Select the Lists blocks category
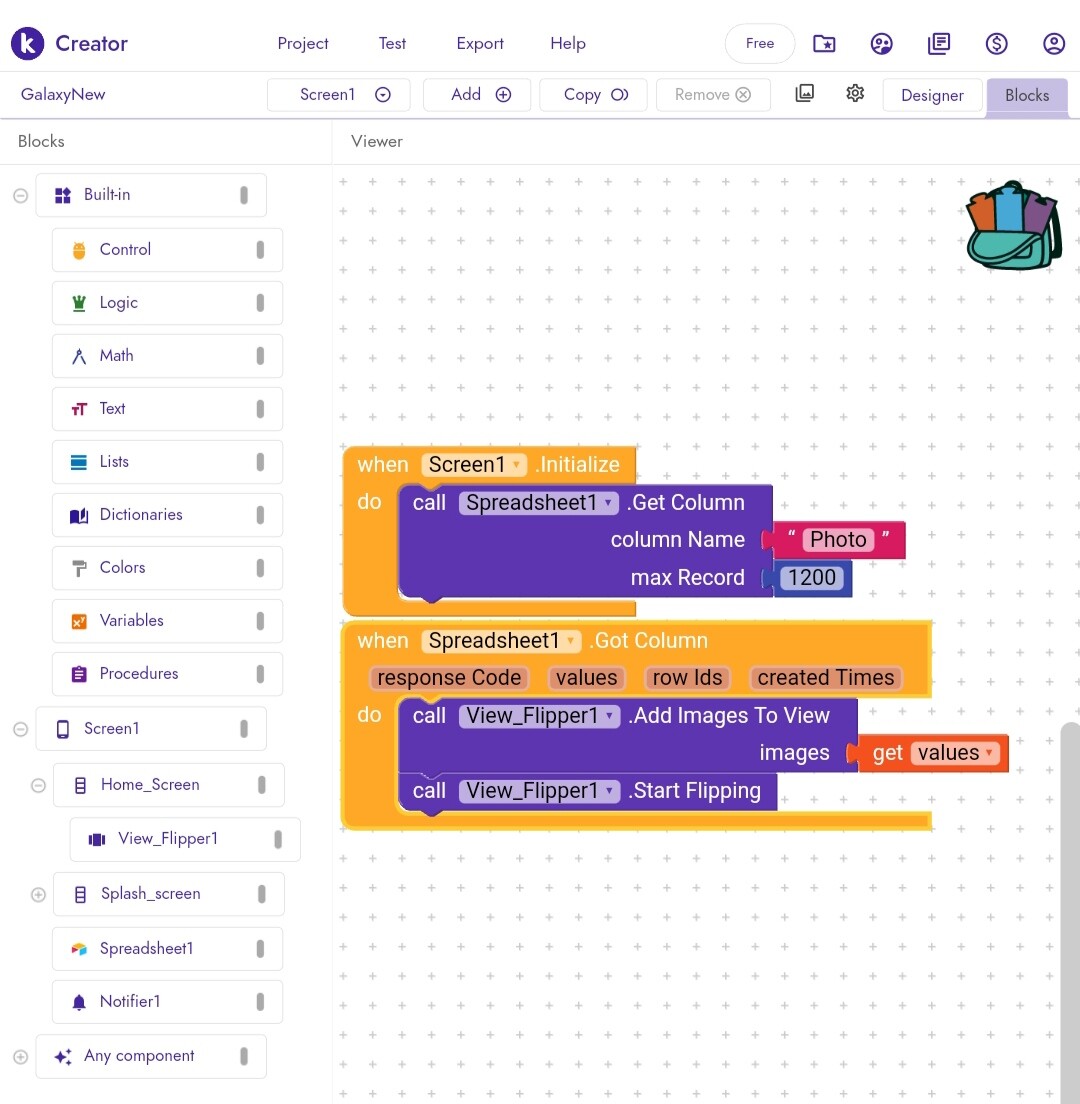The width and height of the screenshot is (1080, 1104). [x=168, y=462]
